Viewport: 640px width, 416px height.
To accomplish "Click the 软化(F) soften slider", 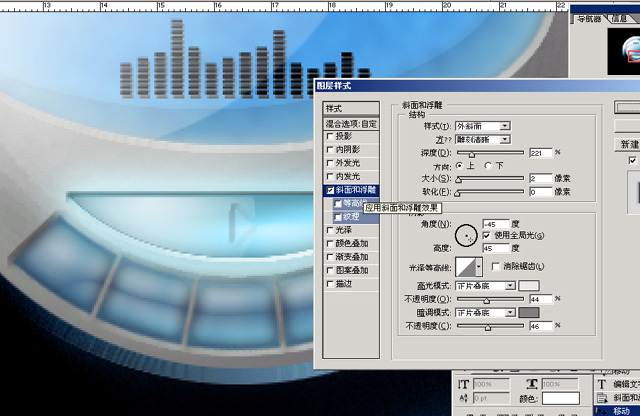I will 490,192.
